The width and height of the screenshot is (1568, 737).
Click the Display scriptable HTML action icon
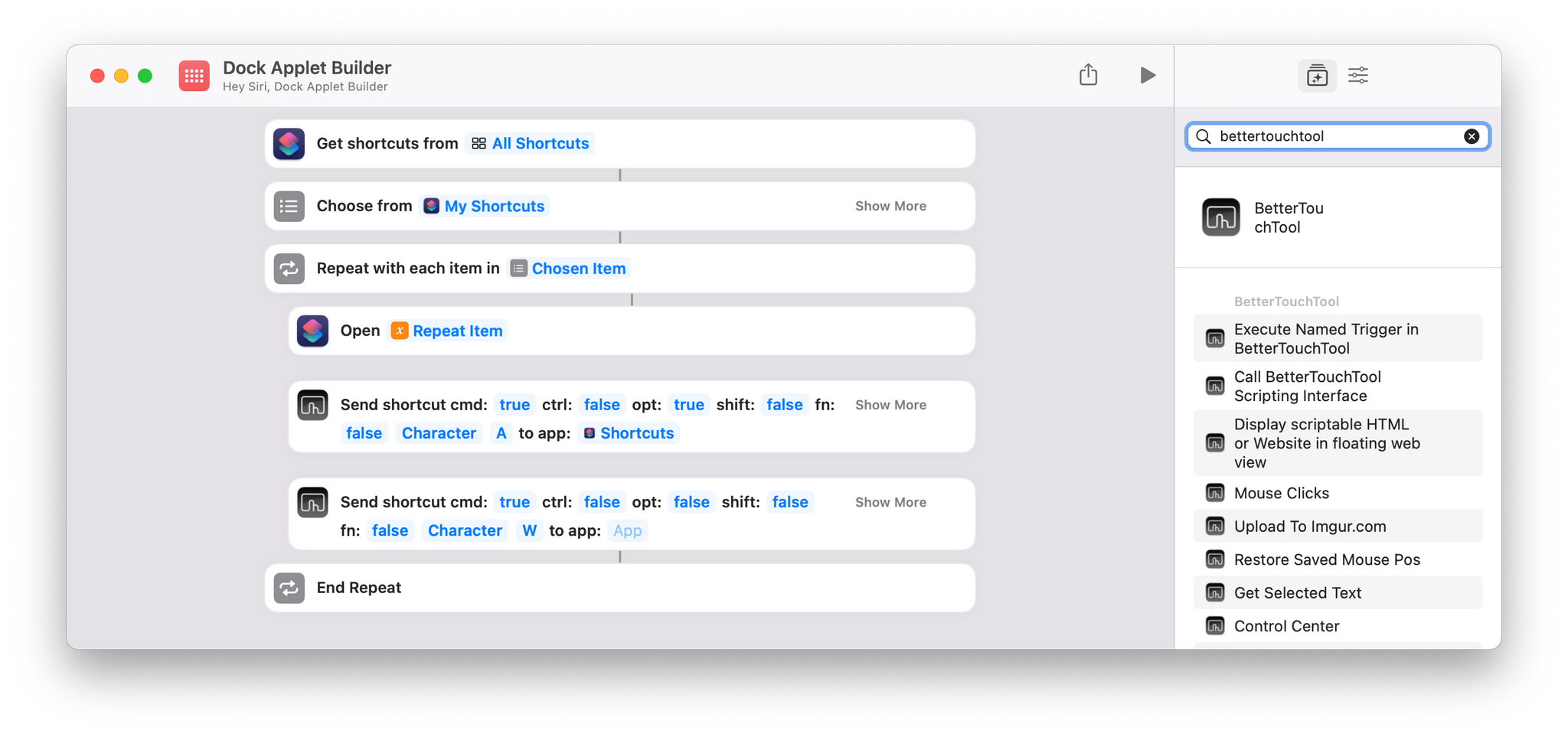click(x=1215, y=443)
